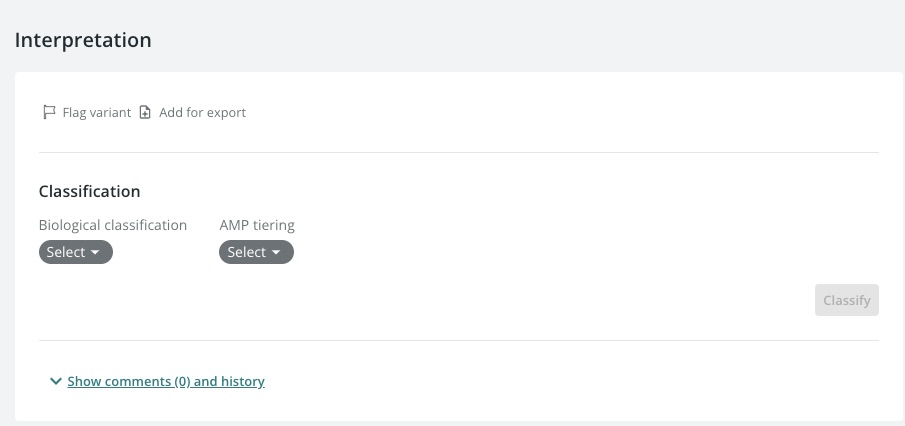Follow the Show comments (0) and history link

tap(166, 381)
